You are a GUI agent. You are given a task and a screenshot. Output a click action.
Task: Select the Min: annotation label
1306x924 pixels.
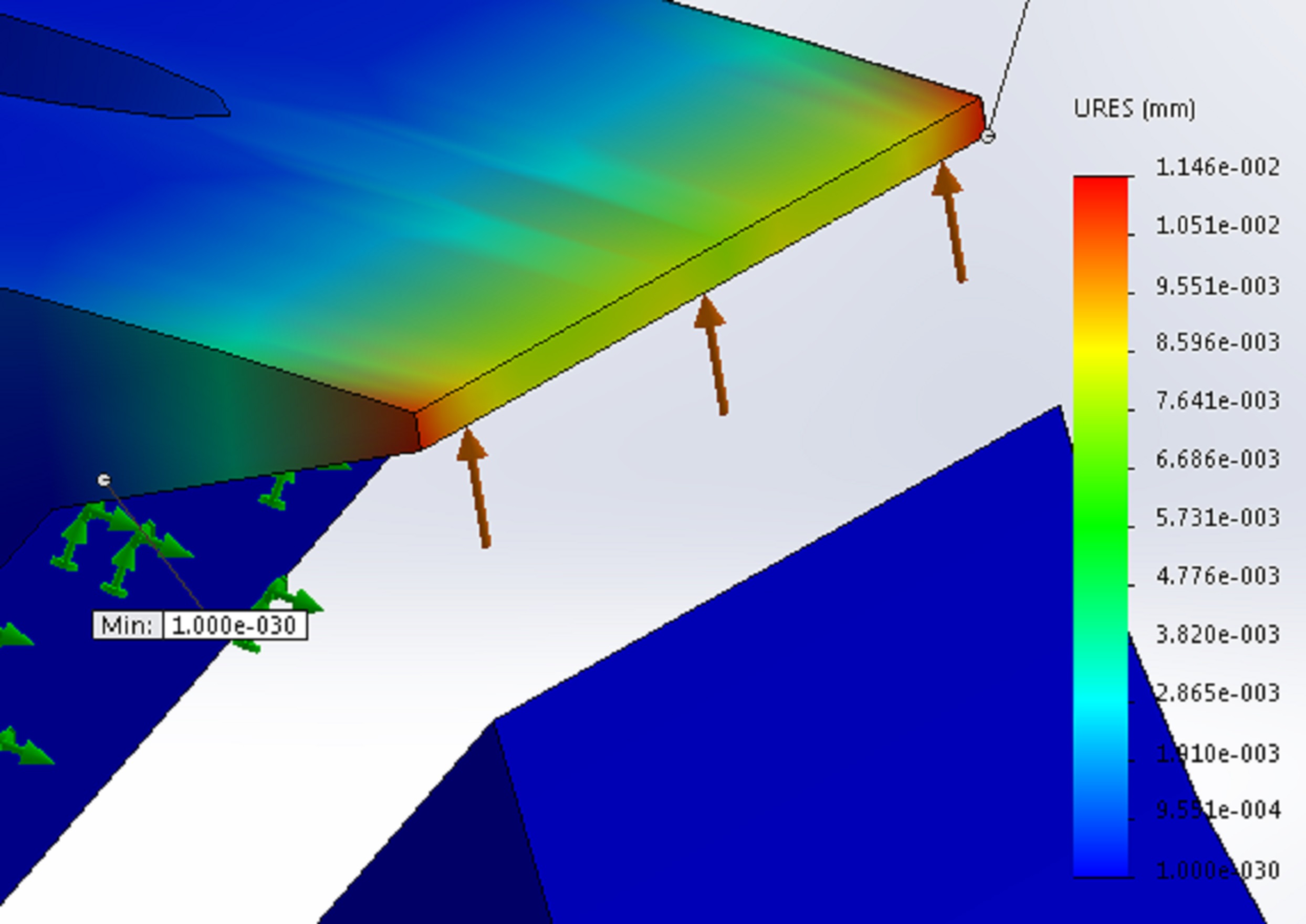click(x=128, y=626)
